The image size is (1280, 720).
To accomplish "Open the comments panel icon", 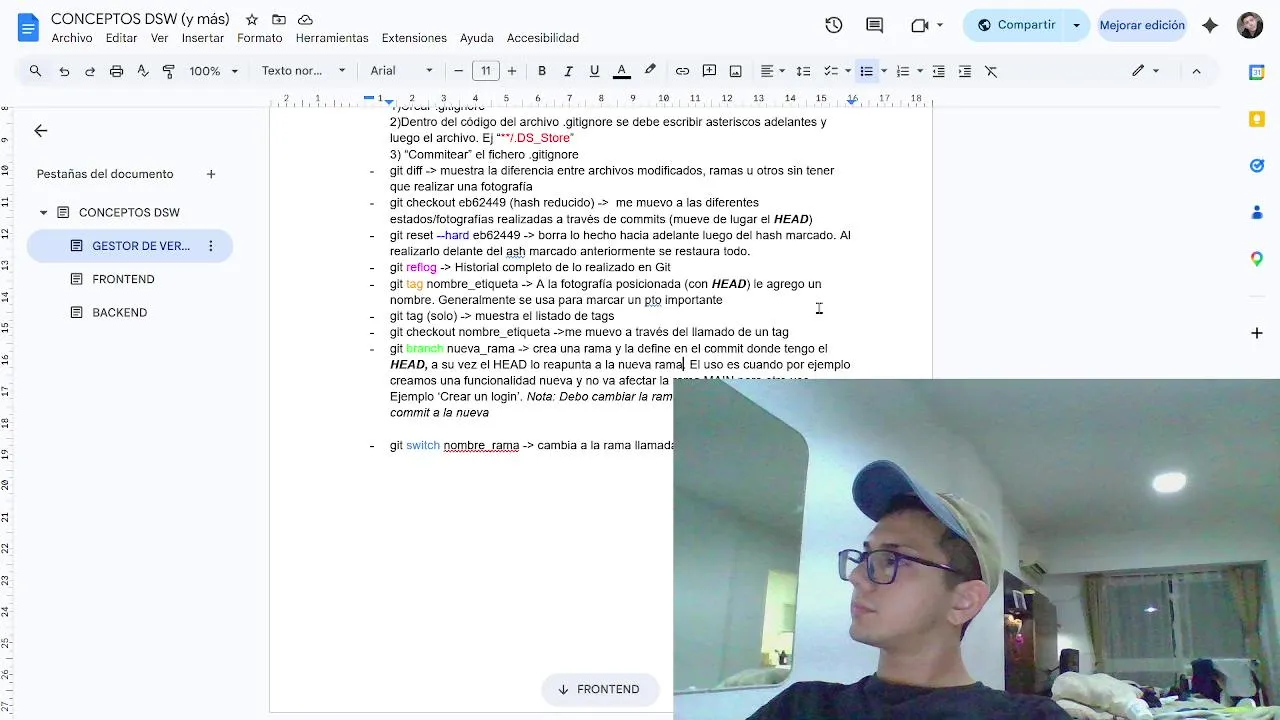I will tap(875, 25).
